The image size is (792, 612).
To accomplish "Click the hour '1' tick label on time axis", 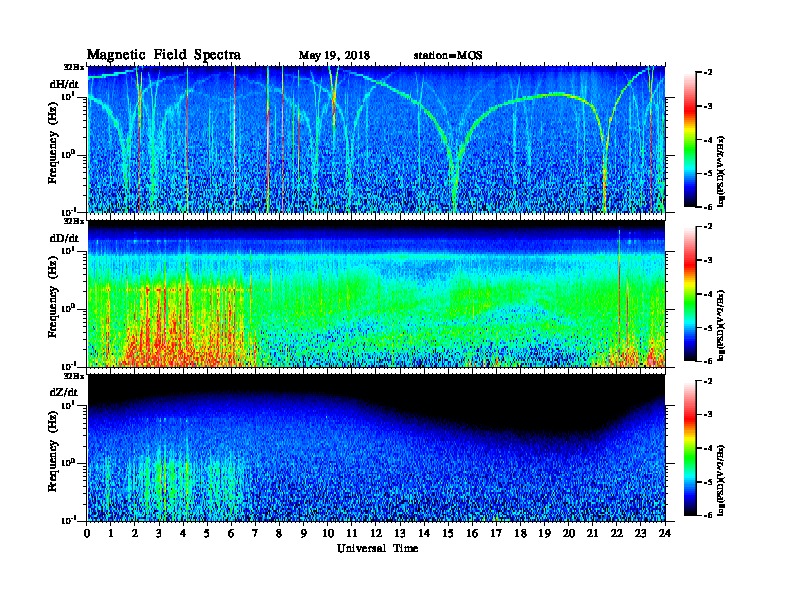I will click(x=111, y=534).
